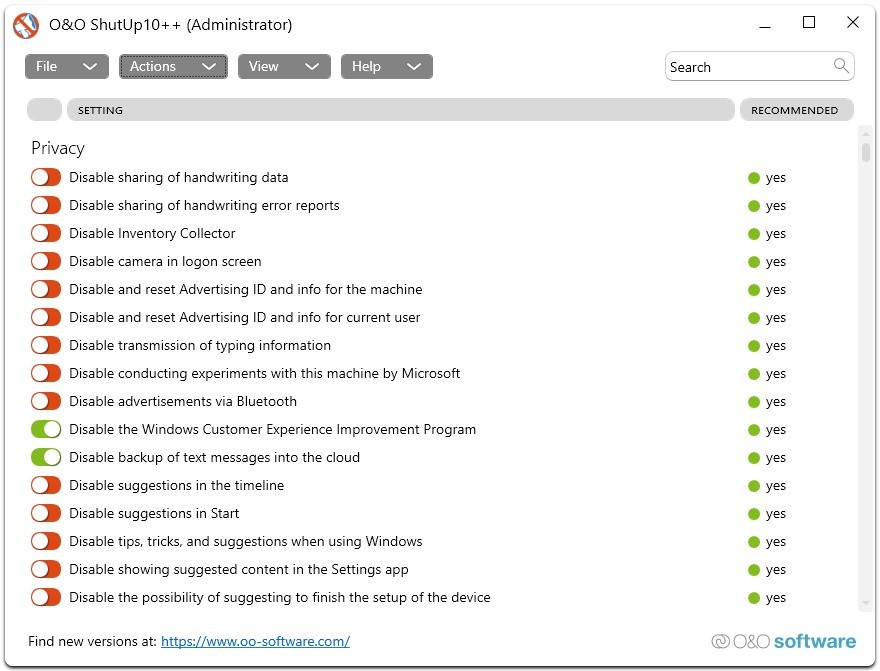Click the vertical scrollbar thumb
This screenshot has width=880, height=671.
(865, 152)
